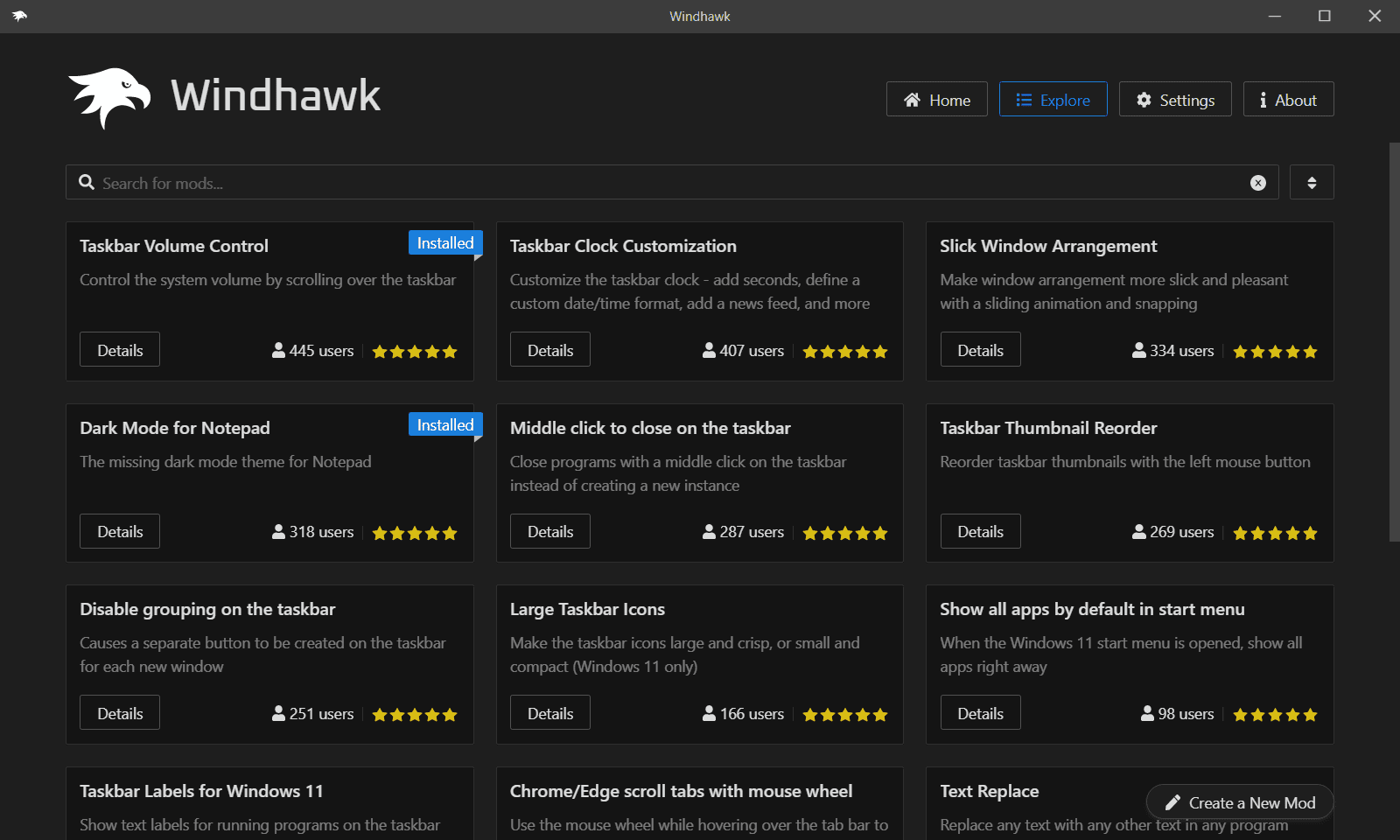The image size is (1400, 840).
Task: Select the Slick Window Arrangement title
Action: coord(1048,246)
